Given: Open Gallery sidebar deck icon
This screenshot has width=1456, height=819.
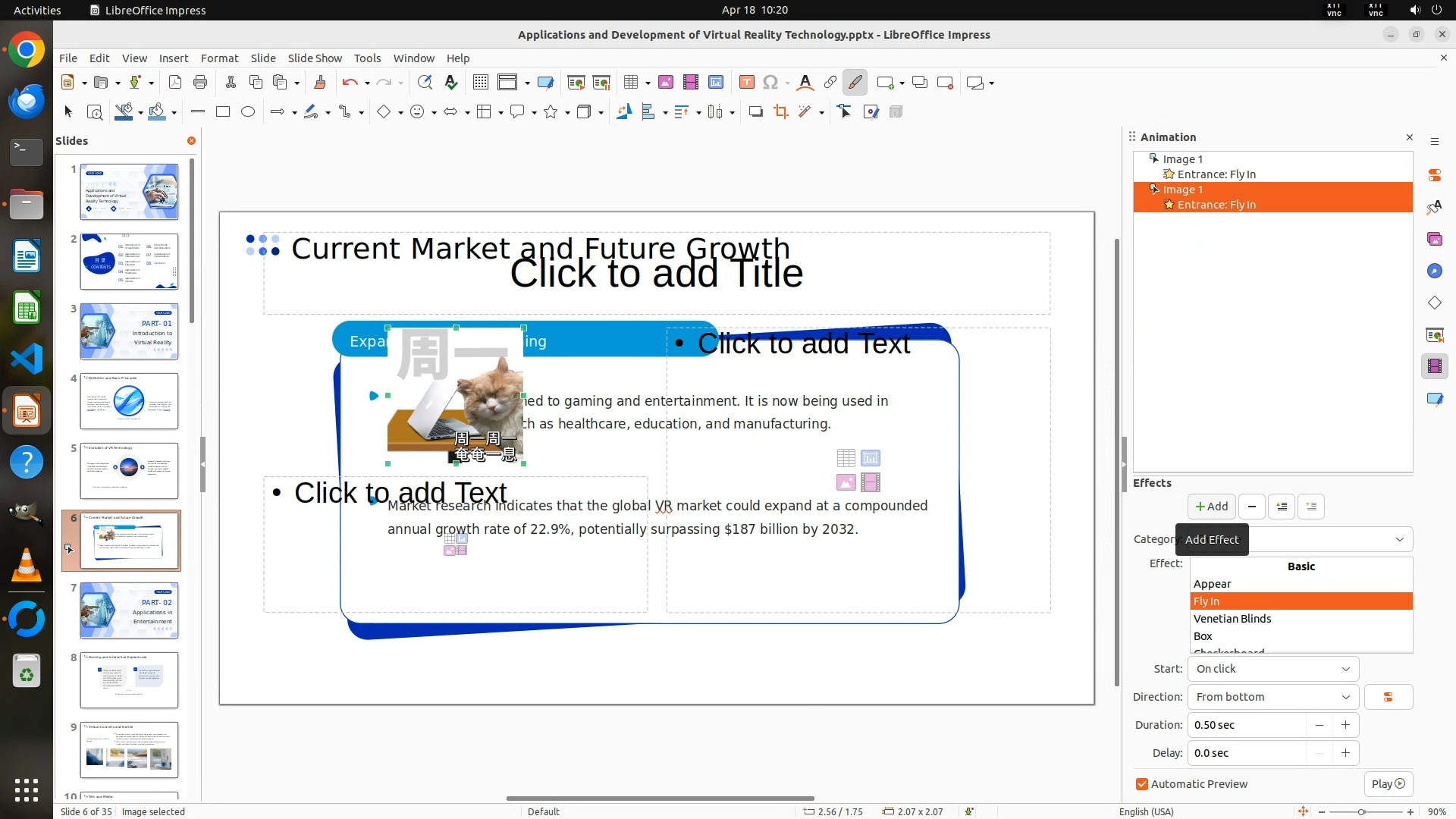Looking at the screenshot, I should click(1434, 239).
